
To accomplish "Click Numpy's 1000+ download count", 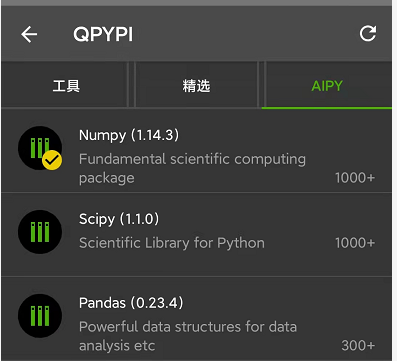I will [355, 178].
